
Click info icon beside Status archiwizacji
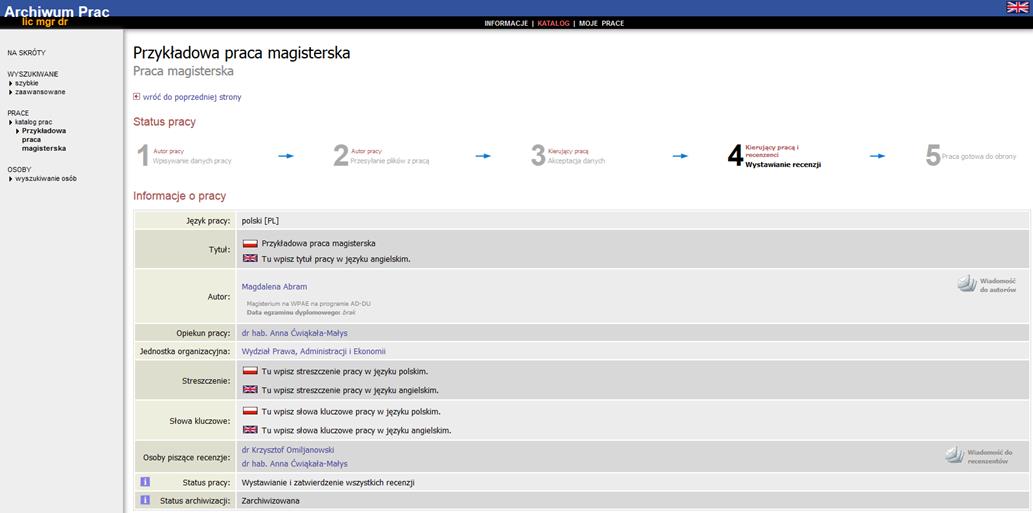[x=146, y=500]
